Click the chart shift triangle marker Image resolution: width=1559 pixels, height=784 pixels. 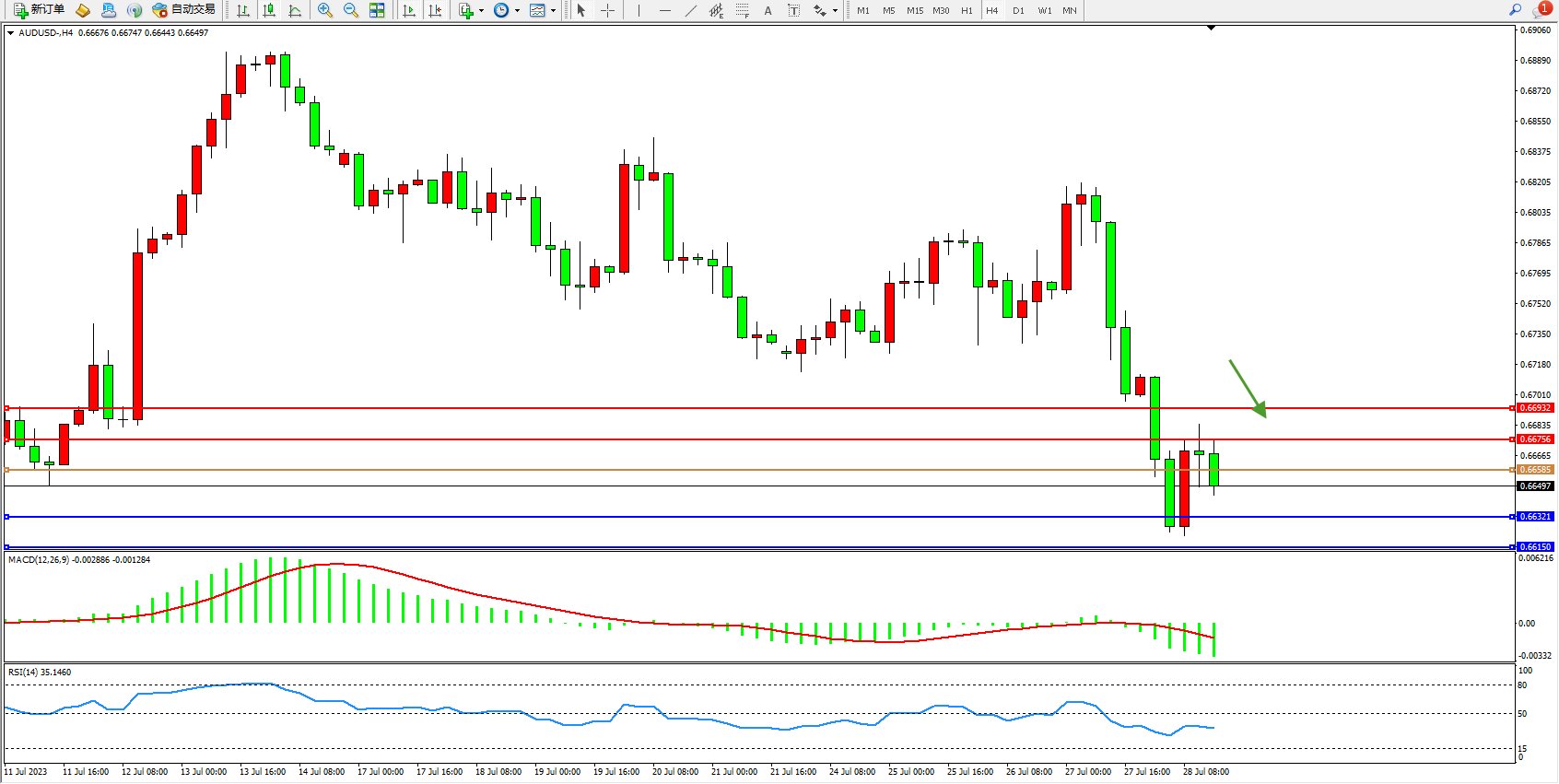click(1211, 29)
